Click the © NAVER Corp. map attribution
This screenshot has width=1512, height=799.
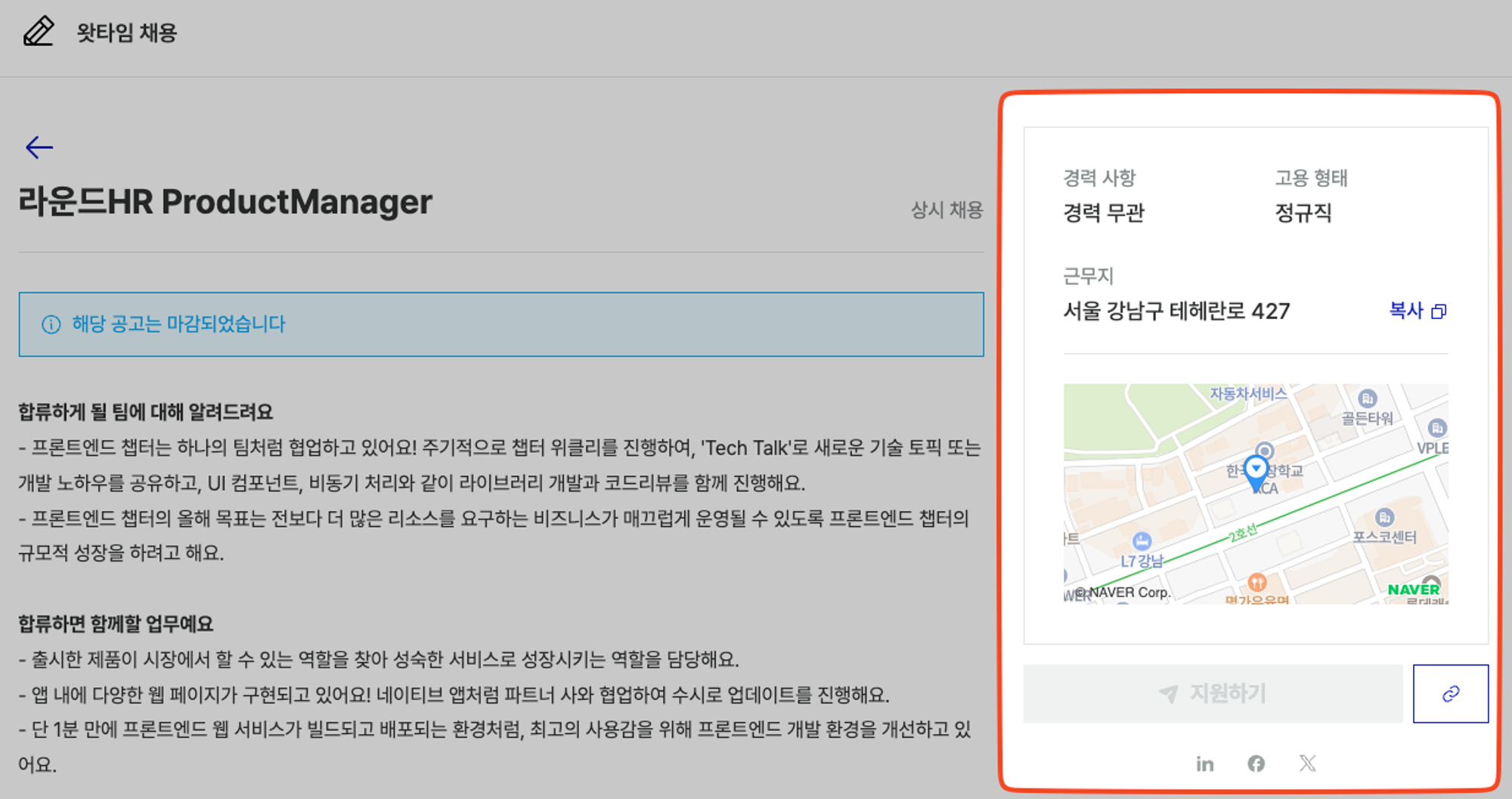(1123, 593)
